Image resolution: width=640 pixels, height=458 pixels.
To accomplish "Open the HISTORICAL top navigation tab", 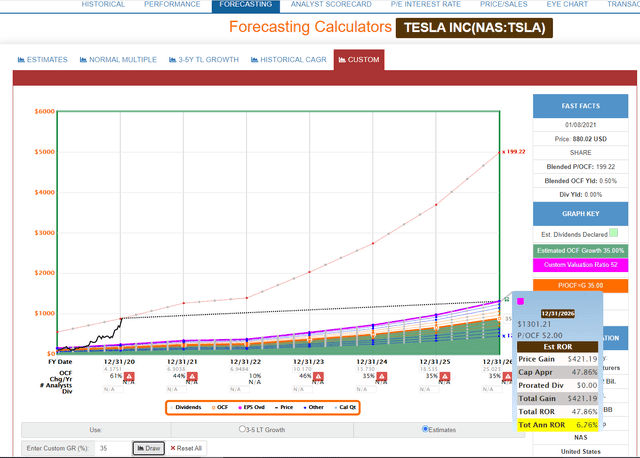I will pyautogui.click(x=103, y=4).
